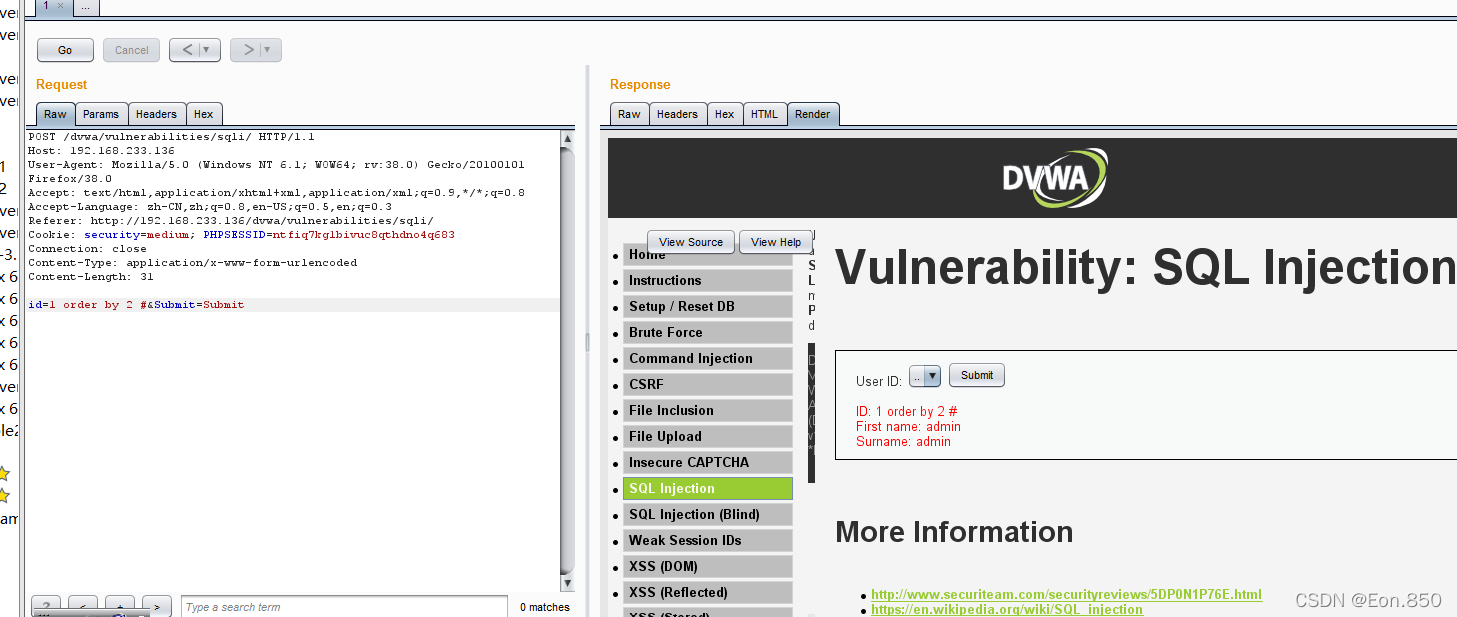Screen dimensions: 1457x617
Task: Open Setup / Reset DB menu entry
Action: (x=707, y=306)
